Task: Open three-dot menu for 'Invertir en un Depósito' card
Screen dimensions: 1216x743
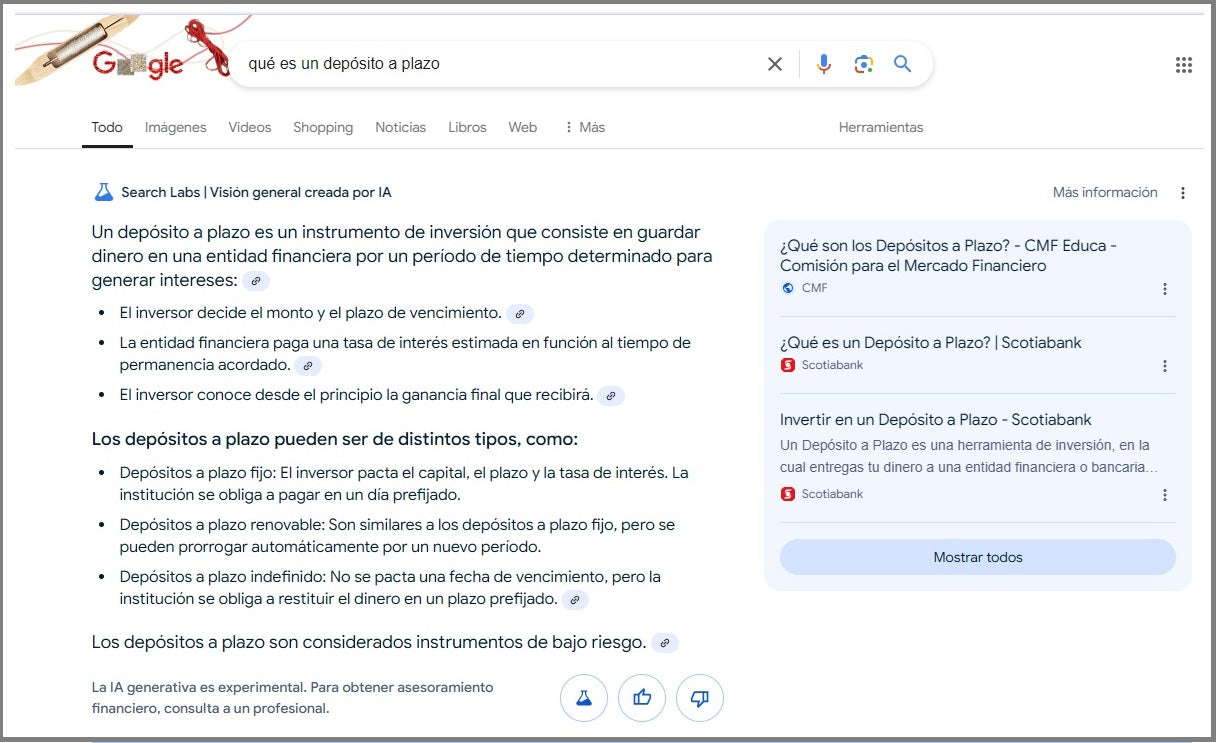Action: coord(1165,495)
